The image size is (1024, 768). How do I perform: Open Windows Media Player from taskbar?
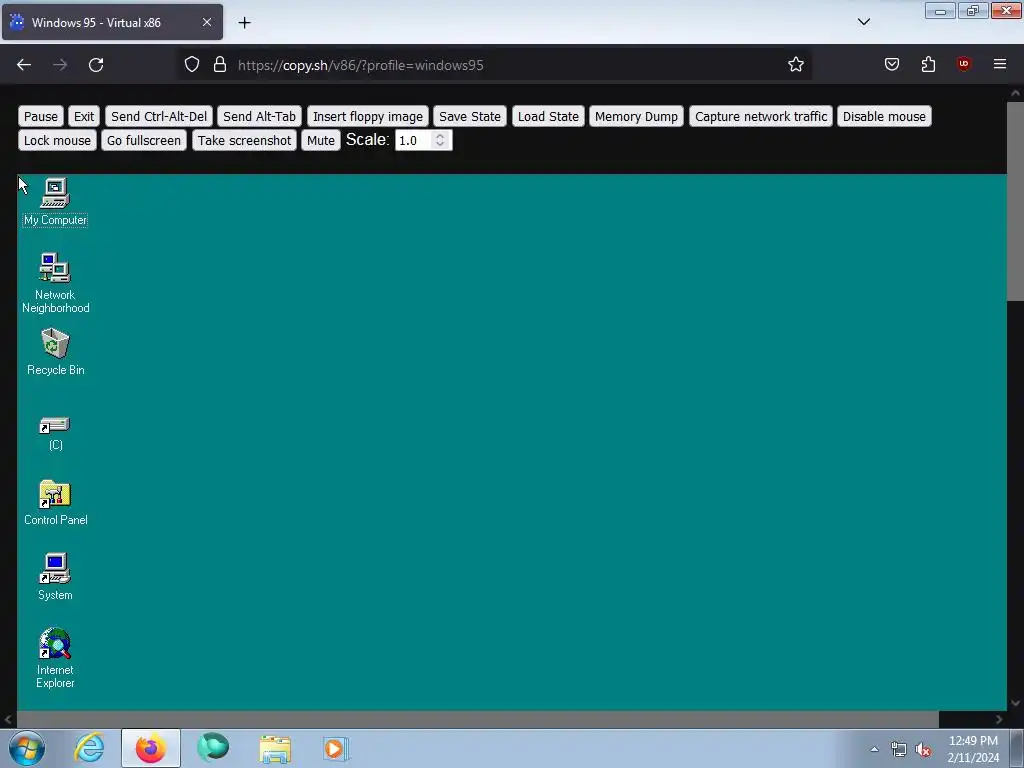(336, 748)
